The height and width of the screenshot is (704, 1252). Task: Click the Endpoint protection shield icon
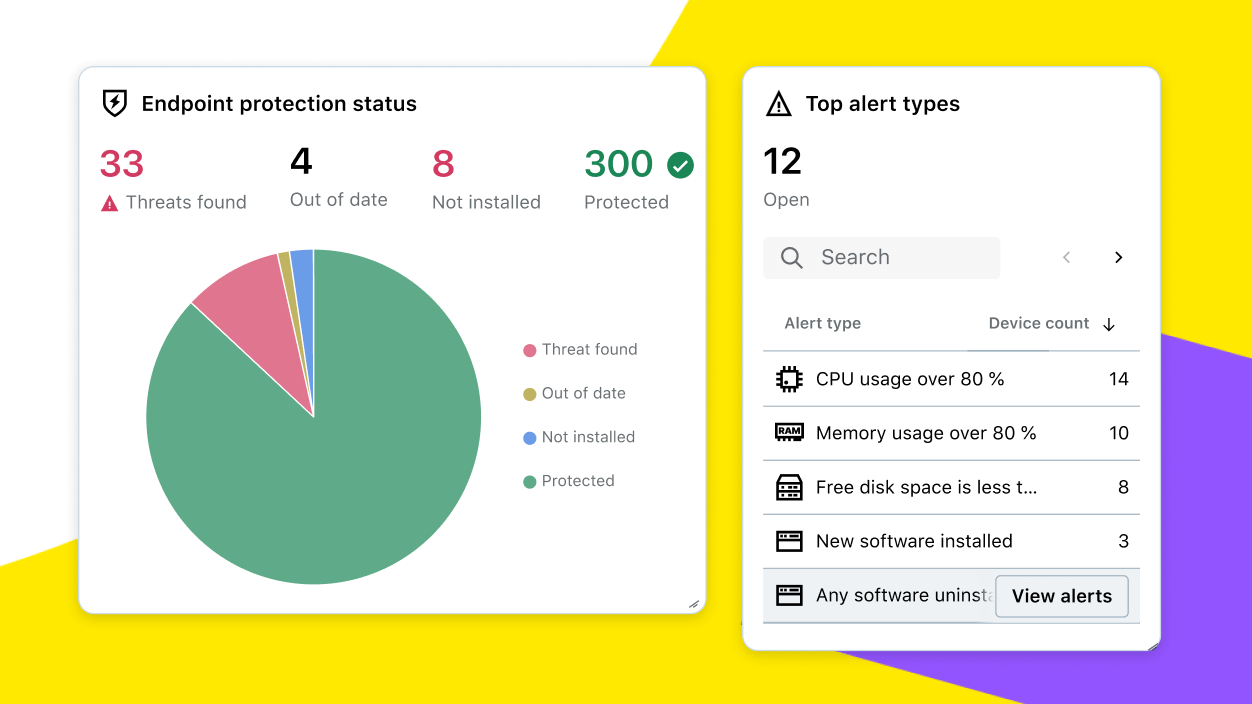113,103
